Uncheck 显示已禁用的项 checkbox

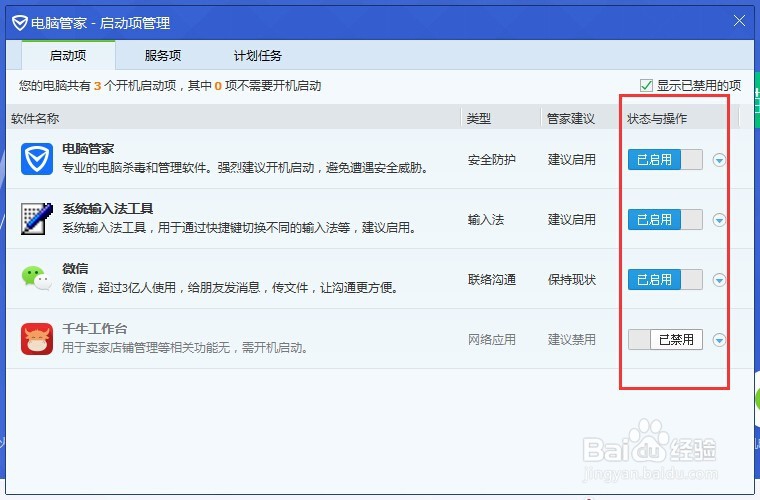coord(646,86)
